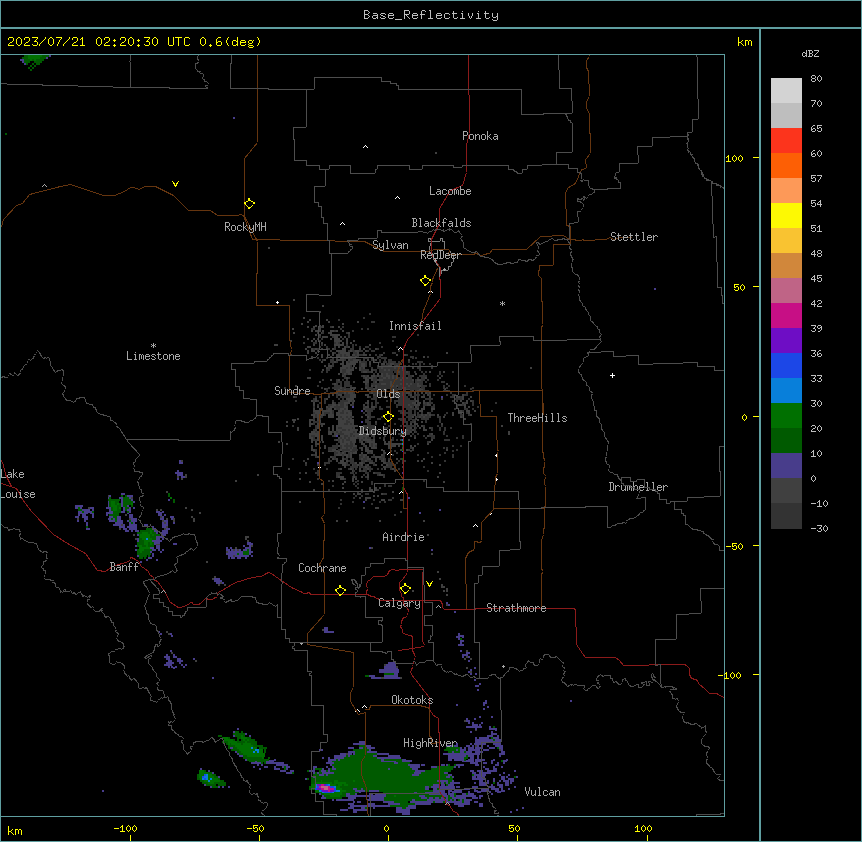The height and width of the screenshot is (842, 862).
Task: Click the yellow diamond marker beside RockyMH
Action: (x=249, y=204)
